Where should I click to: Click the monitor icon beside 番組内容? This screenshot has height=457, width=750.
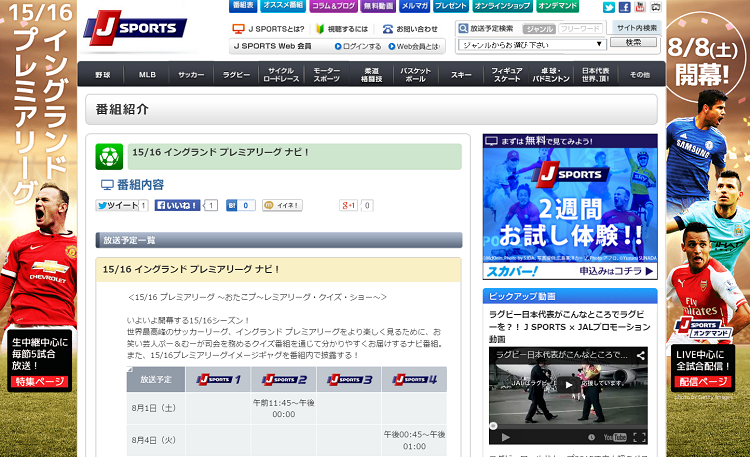(107, 185)
